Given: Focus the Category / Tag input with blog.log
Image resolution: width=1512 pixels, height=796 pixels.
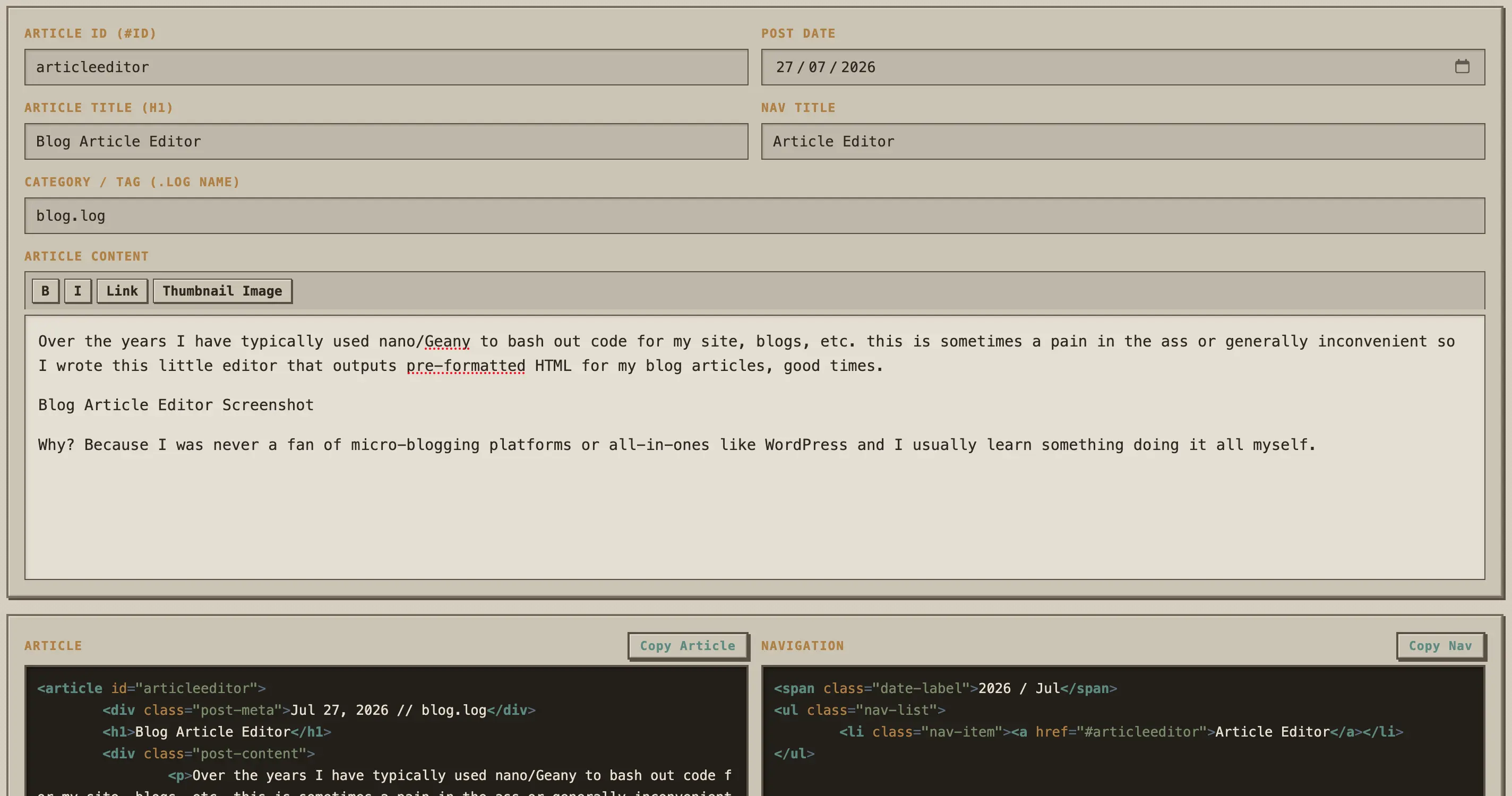Looking at the screenshot, I should tap(755, 216).
